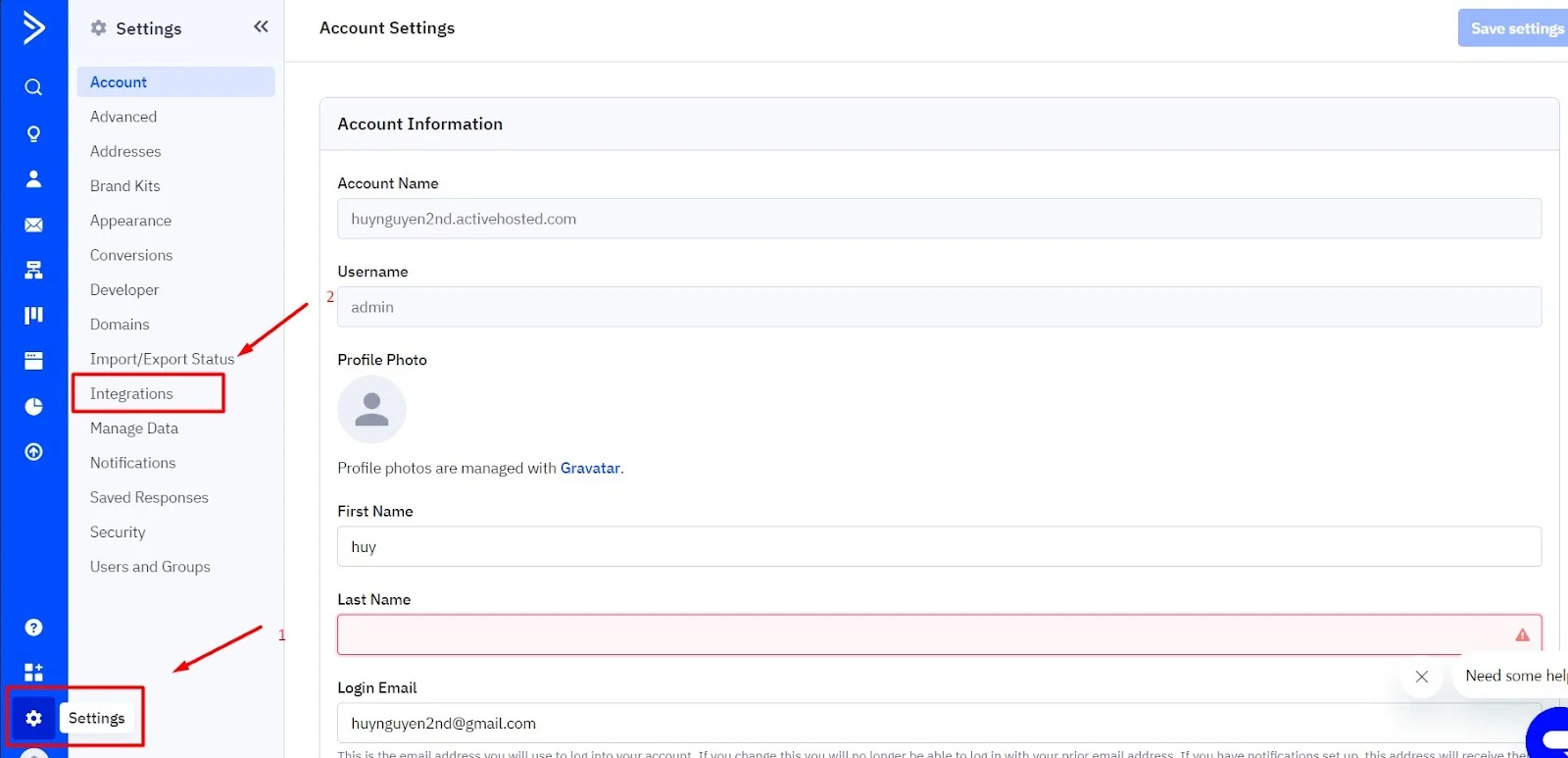Collapse the Settings sidebar with double chevron
Image resolution: width=1568 pixels, height=758 pixels.
261,26
